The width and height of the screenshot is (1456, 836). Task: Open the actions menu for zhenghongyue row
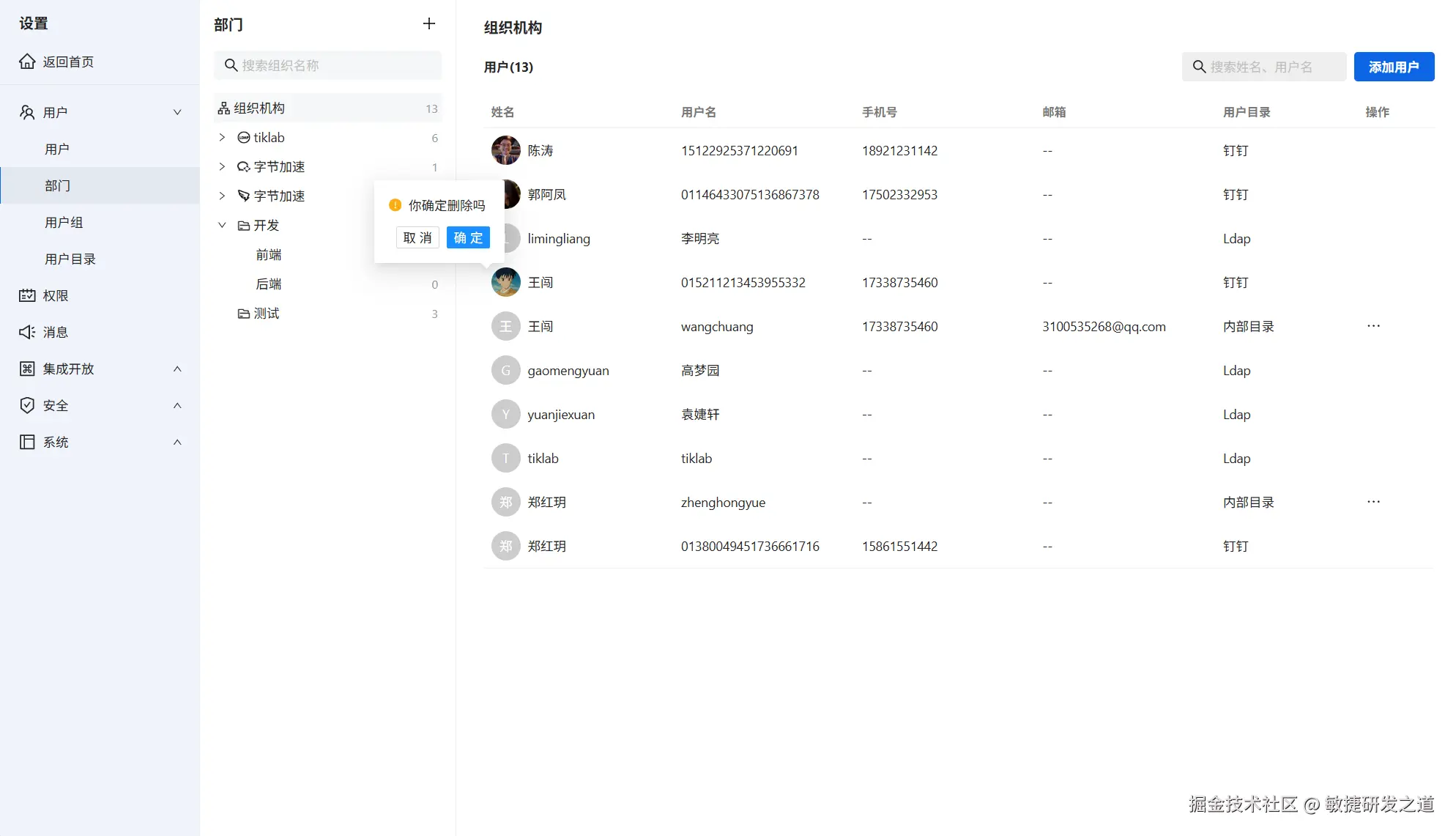[x=1373, y=502]
